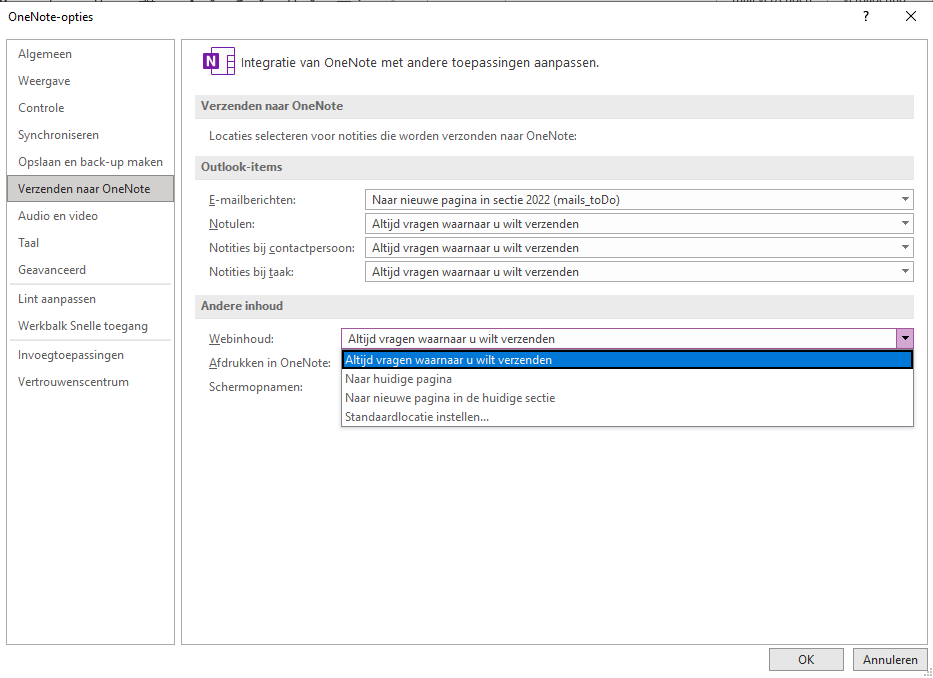Click the Notities bij taak label
933x678 pixels.
251,272
